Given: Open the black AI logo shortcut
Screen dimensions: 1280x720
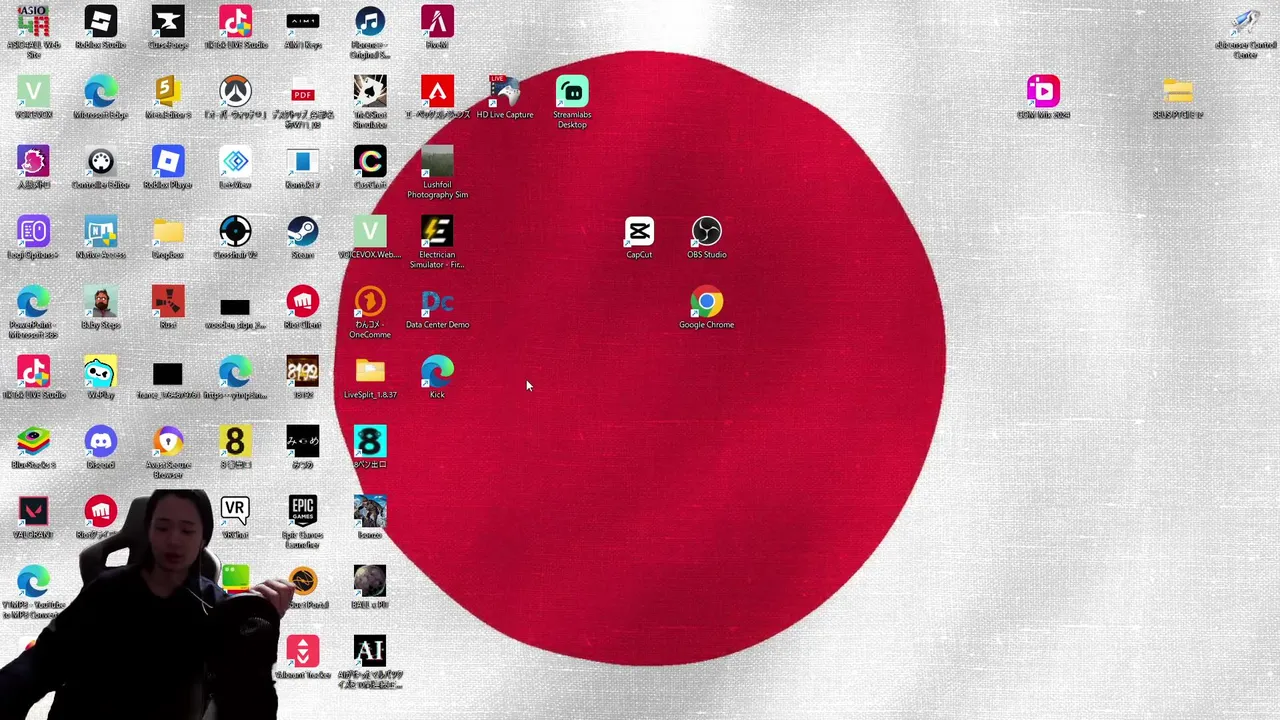Looking at the screenshot, I should (370, 652).
